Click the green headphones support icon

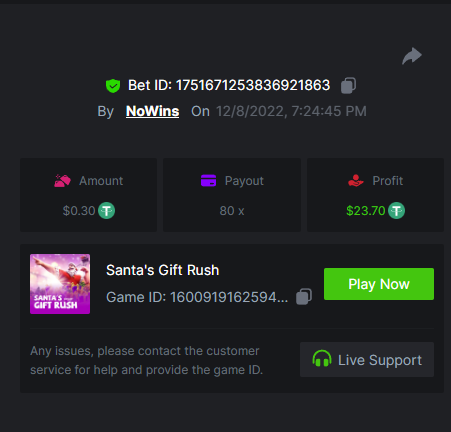[322, 359]
